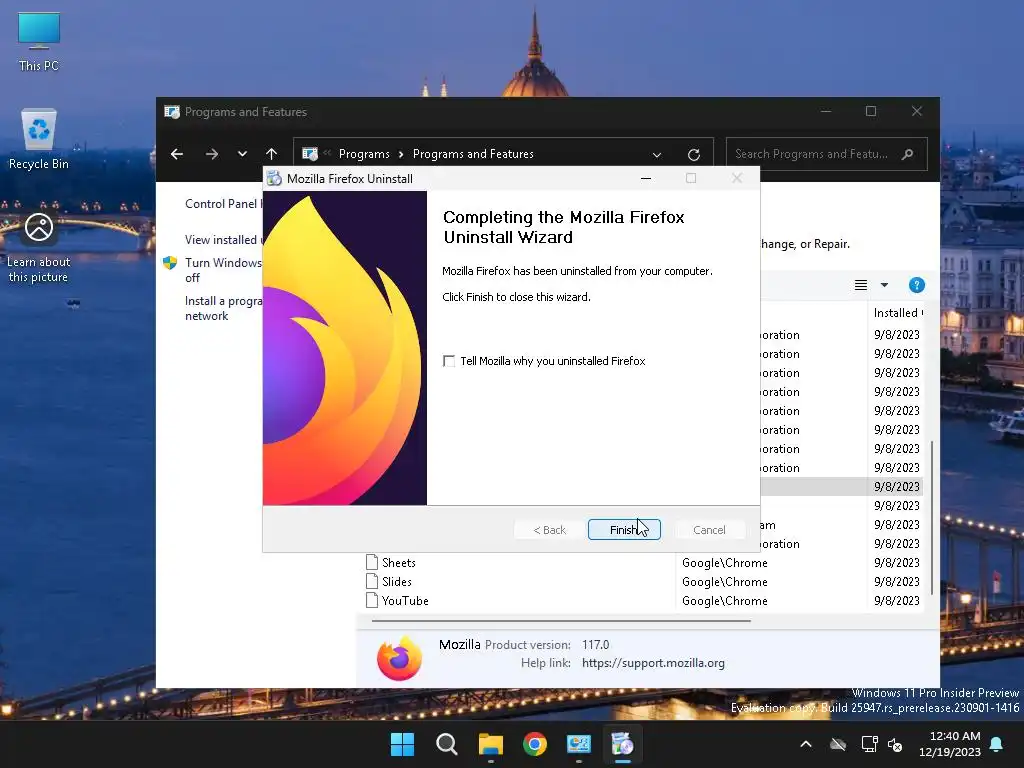Open Control Panel Home link
Screen dimensions: 1024x768
(223, 204)
